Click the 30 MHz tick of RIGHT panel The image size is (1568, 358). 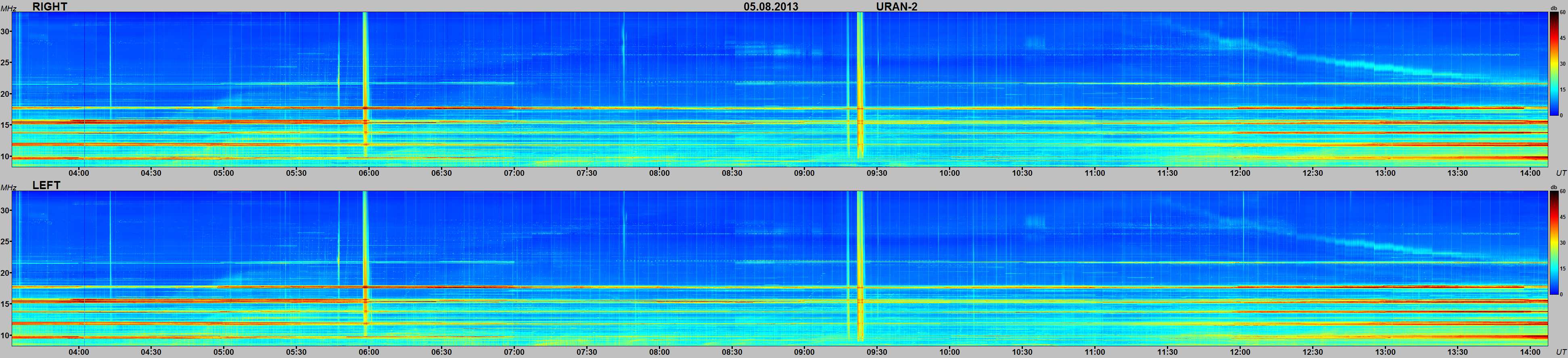[6, 31]
